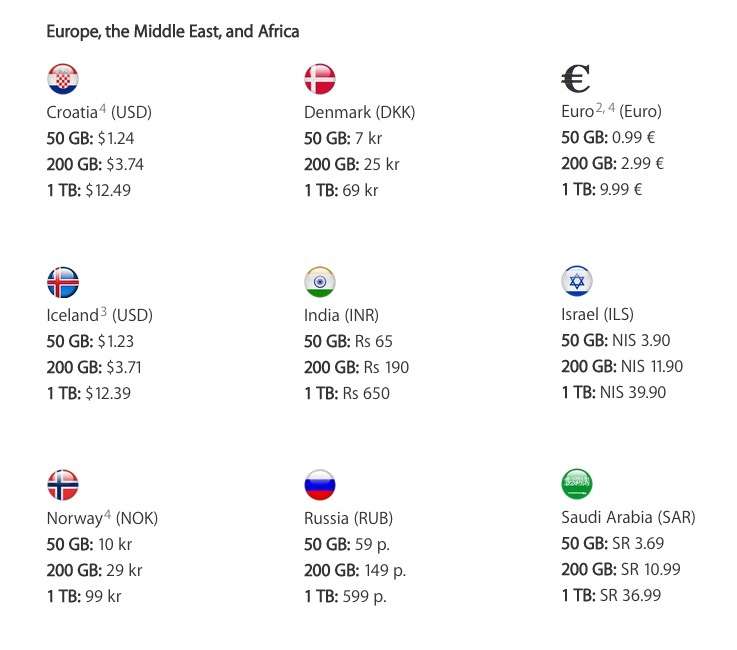Select the Europe, Middle East, and Africa heading
Image resolution: width=737 pixels, height=650 pixels.
pos(172,31)
